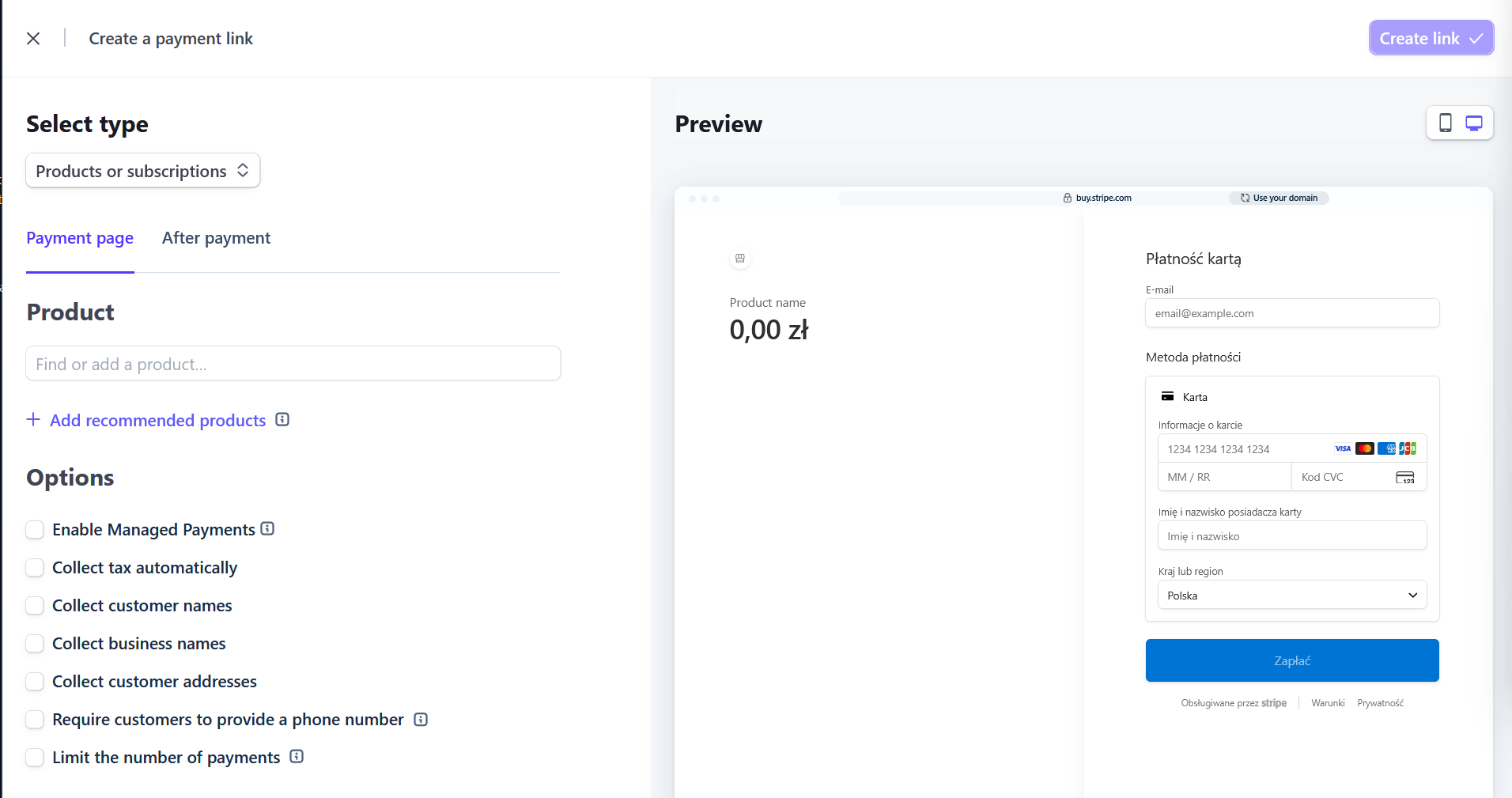Click the CVC card hint icon
Viewport: 1512px width, 798px height.
1405,477
